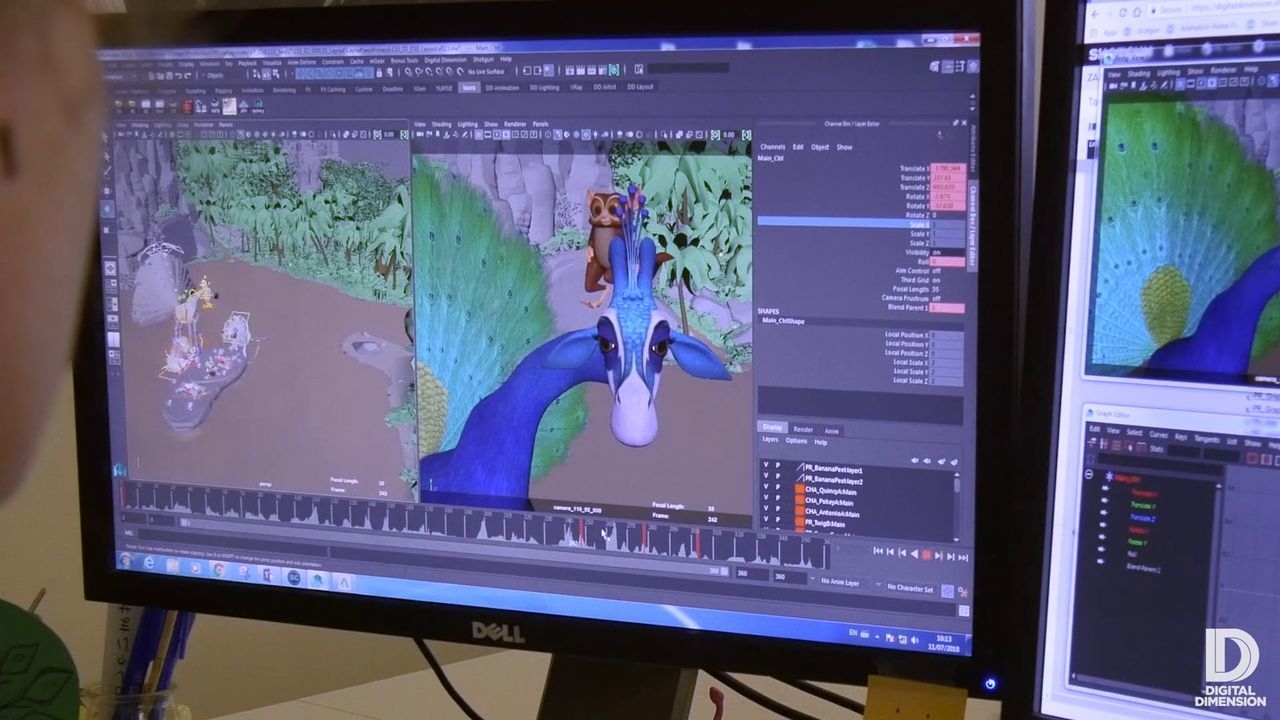Click the Roll channel value field
This screenshot has height=720, width=1280.
pos(948,262)
